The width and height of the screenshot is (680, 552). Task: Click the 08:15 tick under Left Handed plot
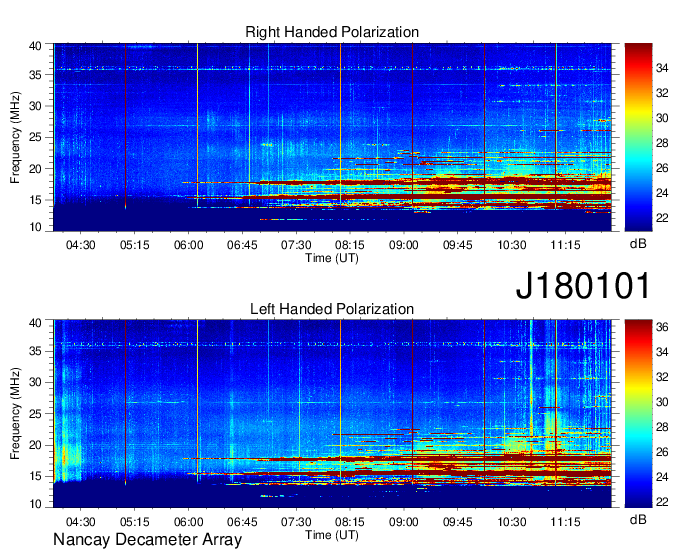coord(350,522)
